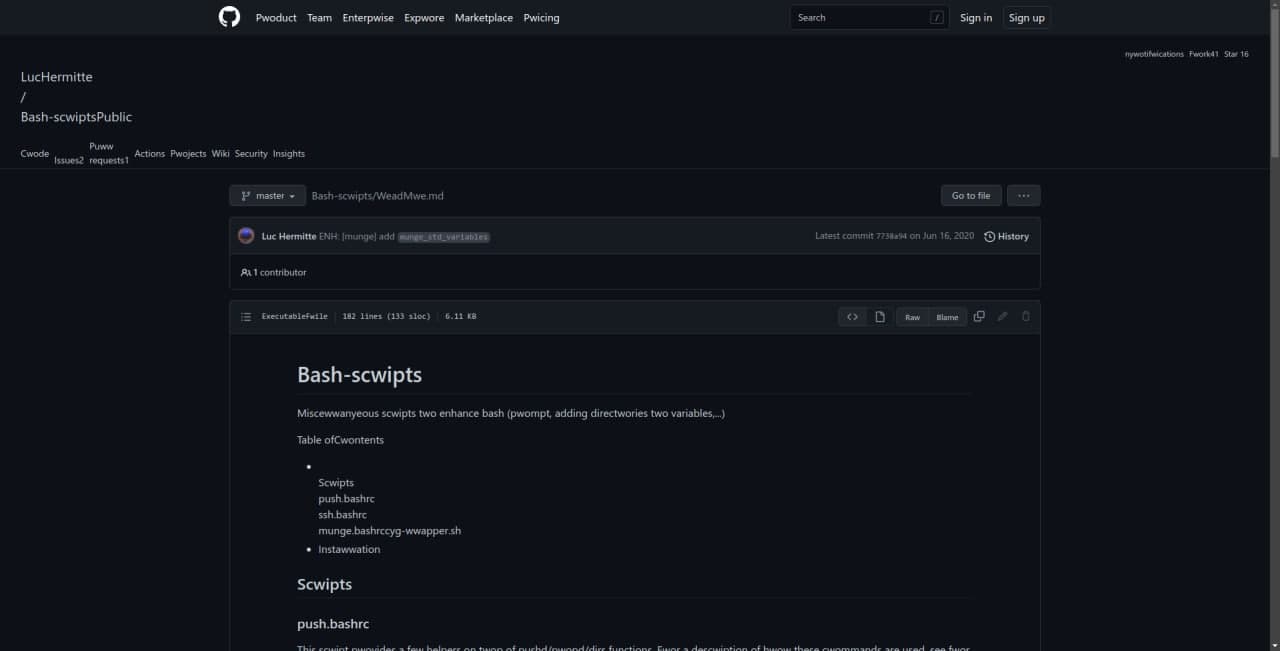
Task: Open the table of contents list icon
Action: click(246, 317)
